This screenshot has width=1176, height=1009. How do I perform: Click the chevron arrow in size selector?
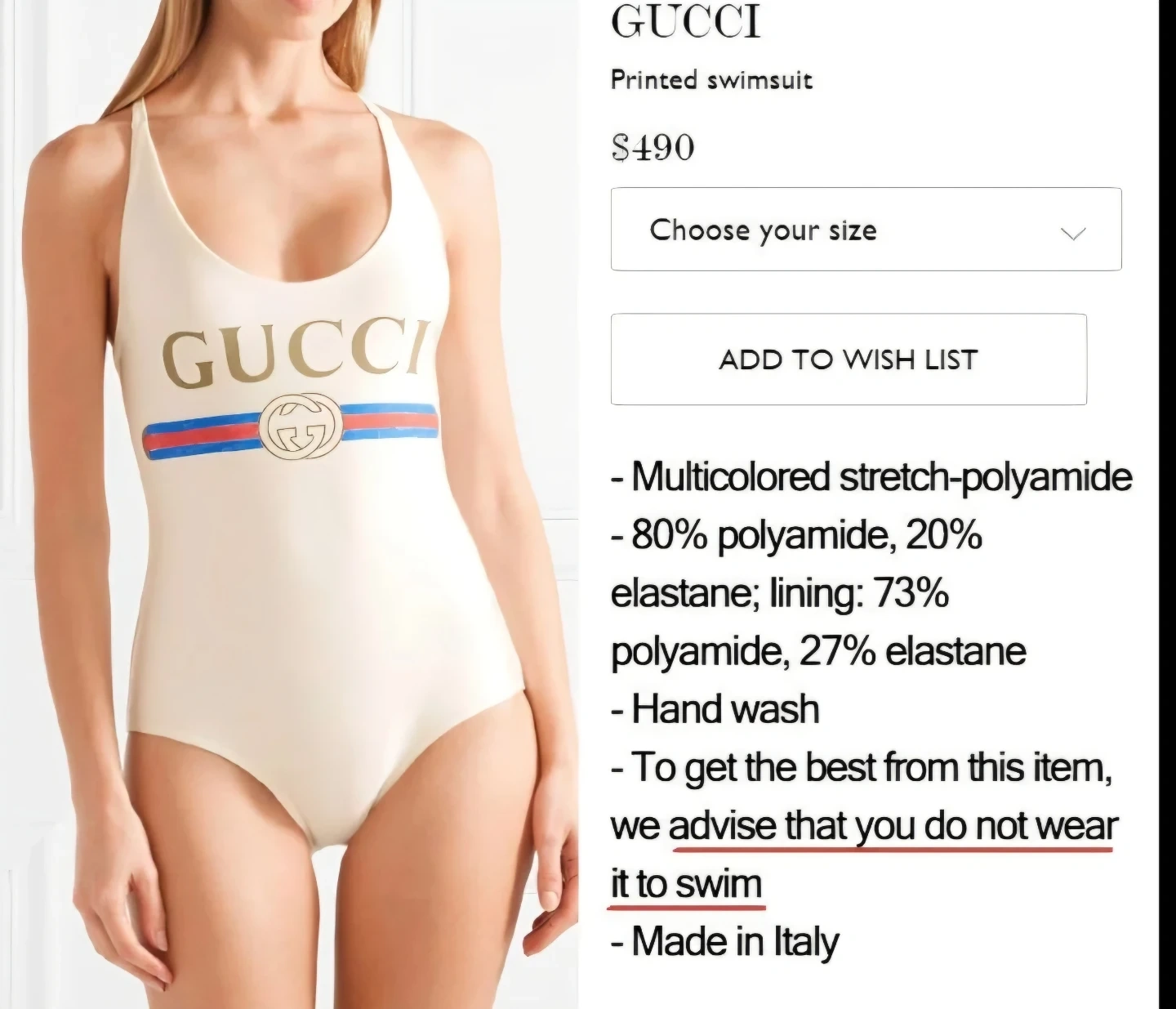[1072, 234]
